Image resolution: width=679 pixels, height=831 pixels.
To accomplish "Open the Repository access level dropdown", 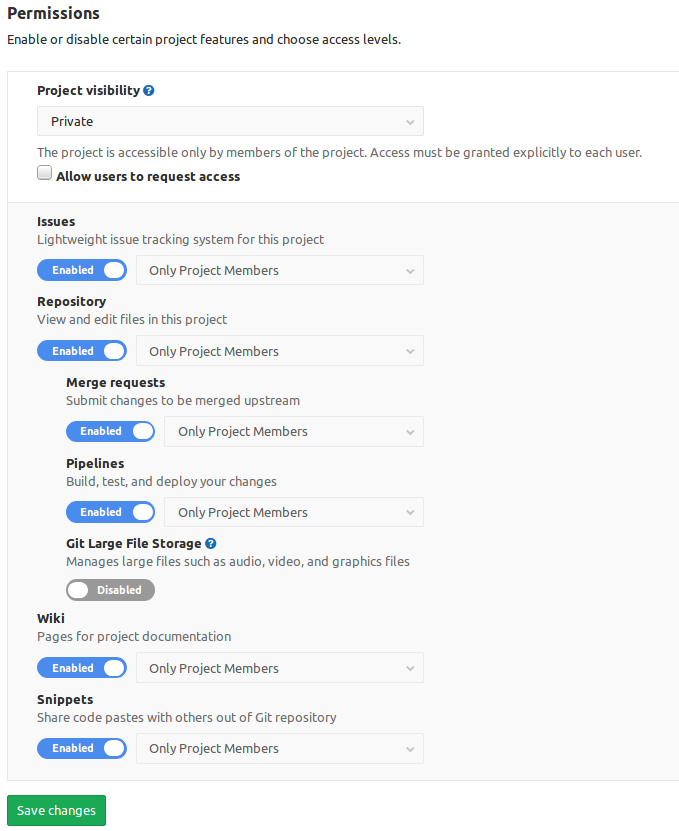I will point(280,350).
